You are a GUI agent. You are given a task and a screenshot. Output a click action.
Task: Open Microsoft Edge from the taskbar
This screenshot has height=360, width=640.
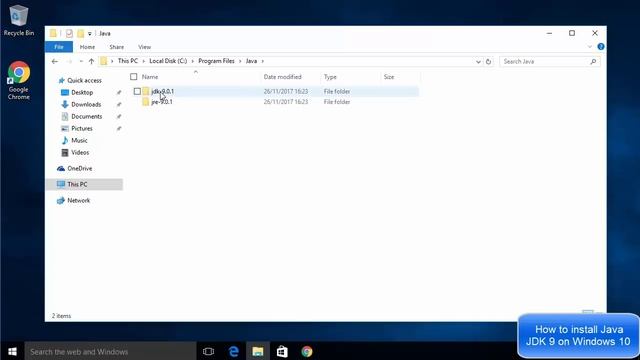[x=233, y=351]
